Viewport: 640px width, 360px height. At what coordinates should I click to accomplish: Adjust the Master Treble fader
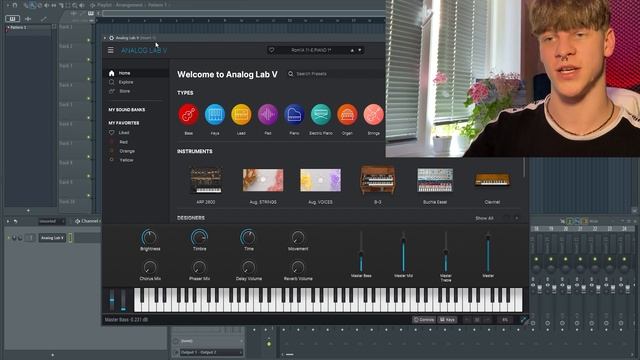pos(446,252)
